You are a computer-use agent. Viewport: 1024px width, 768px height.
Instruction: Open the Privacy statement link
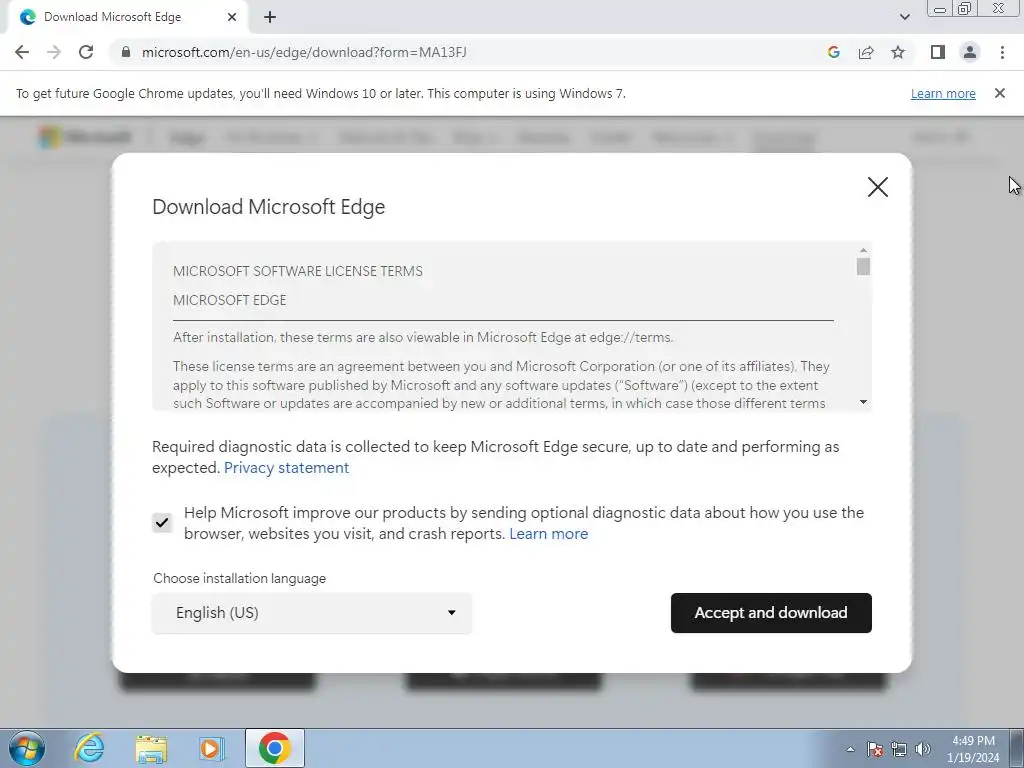(286, 468)
